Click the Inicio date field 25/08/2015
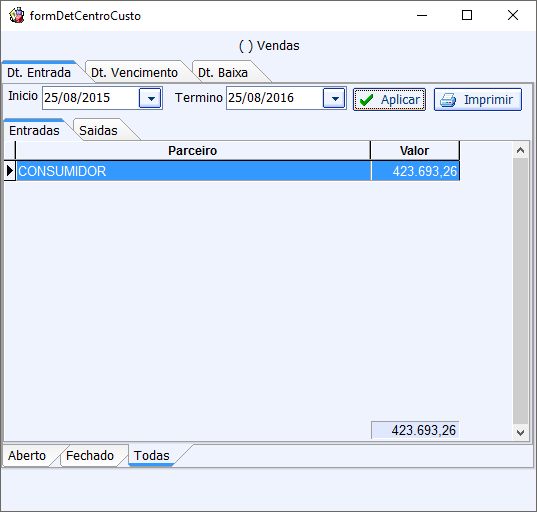The width and height of the screenshot is (537, 512). (x=91, y=98)
